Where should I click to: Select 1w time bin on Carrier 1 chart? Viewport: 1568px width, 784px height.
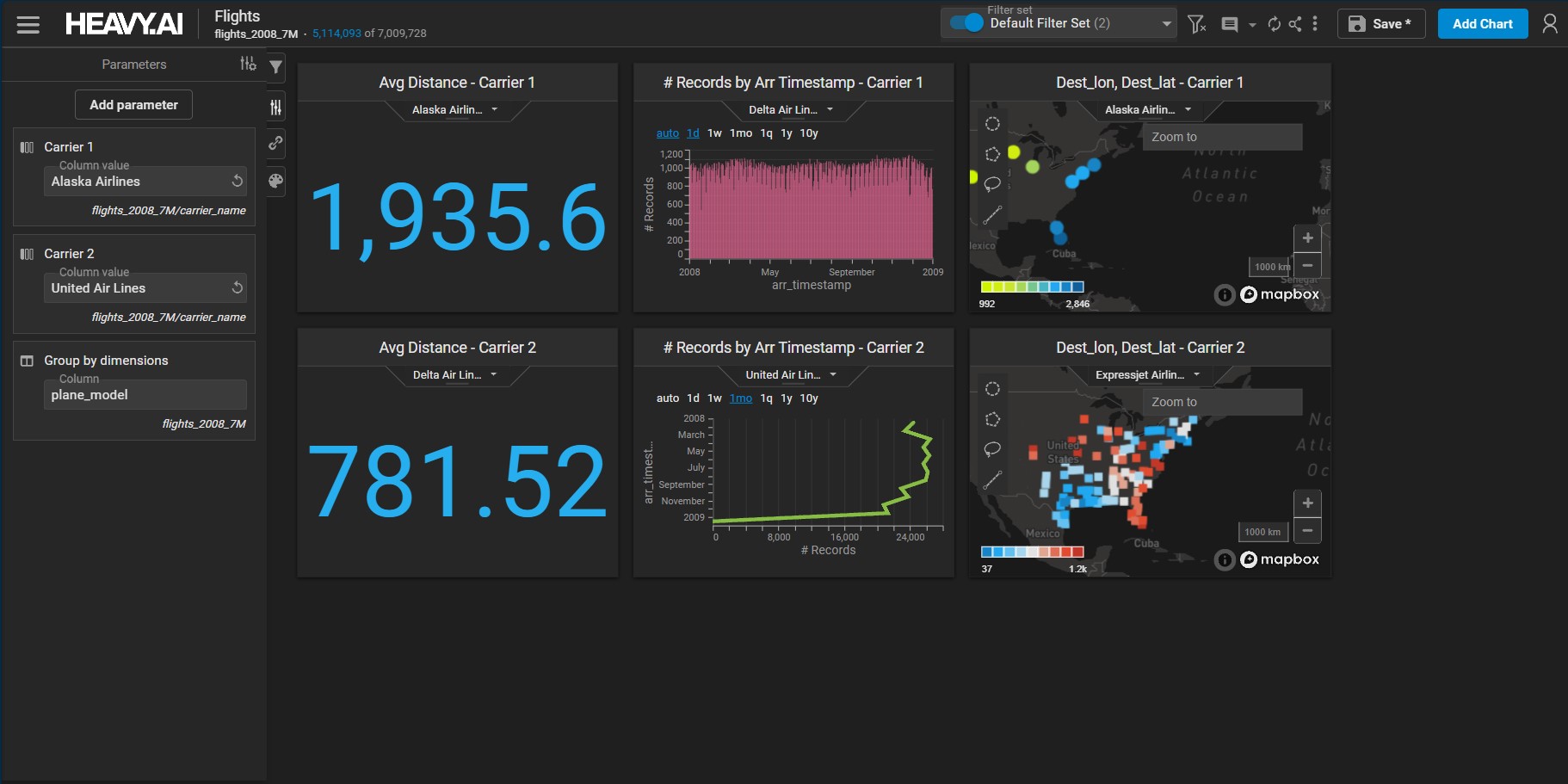[714, 133]
